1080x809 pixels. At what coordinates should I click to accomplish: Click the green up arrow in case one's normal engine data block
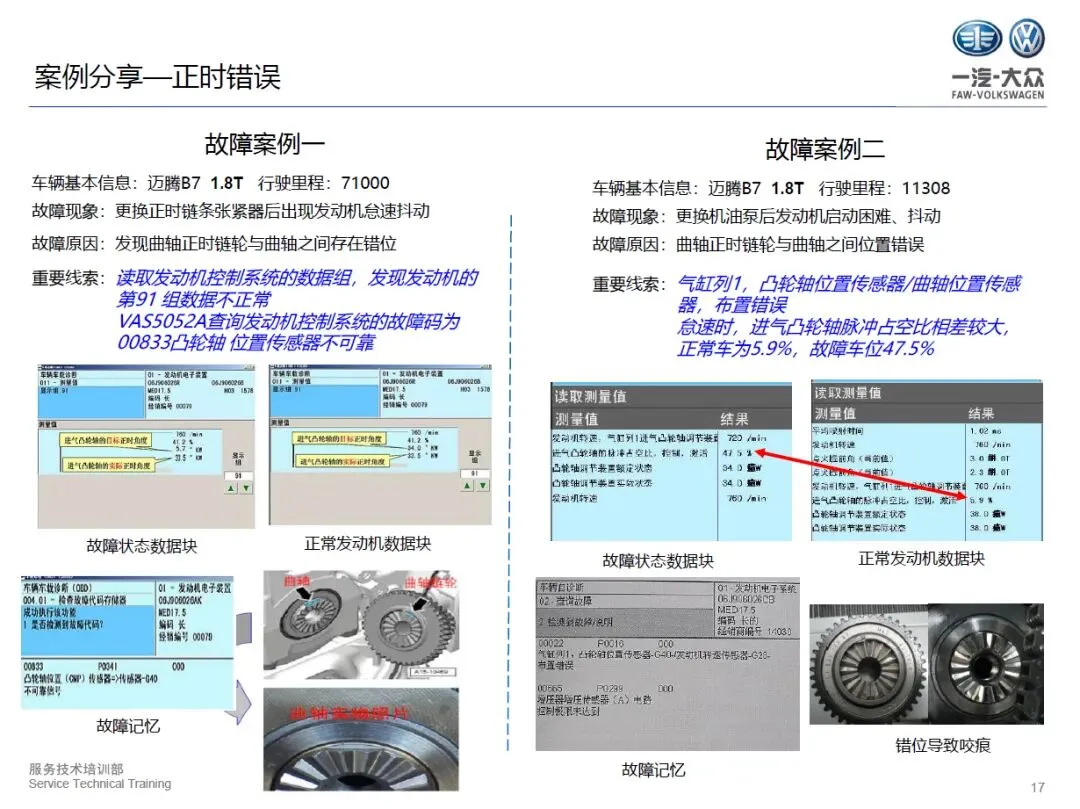468,485
